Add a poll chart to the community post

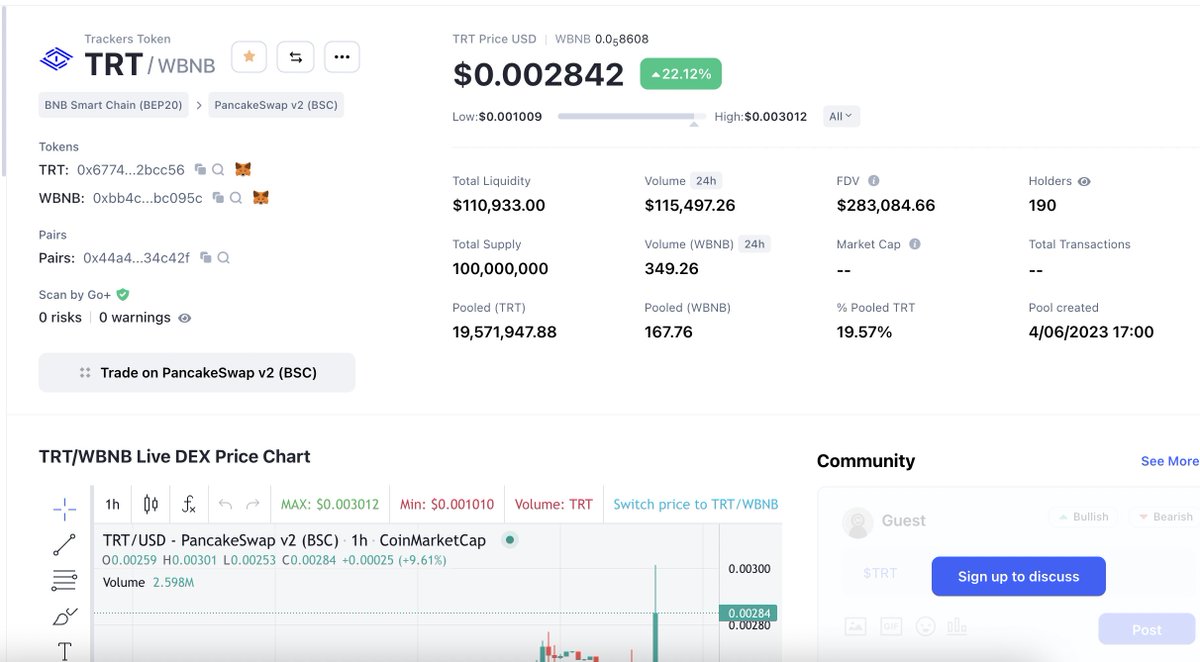click(957, 627)
